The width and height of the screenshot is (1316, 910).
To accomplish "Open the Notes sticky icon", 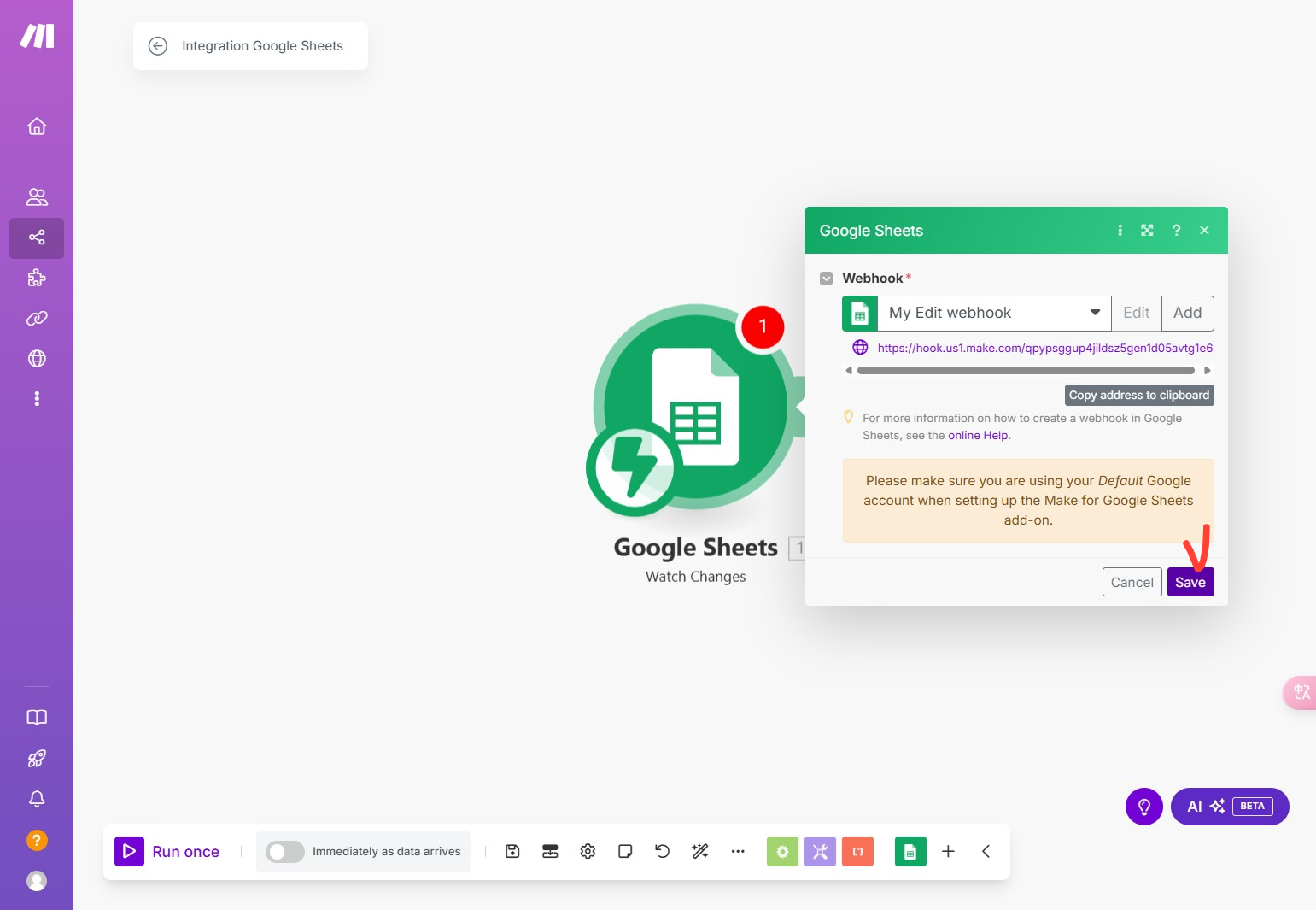I will 625,851.
